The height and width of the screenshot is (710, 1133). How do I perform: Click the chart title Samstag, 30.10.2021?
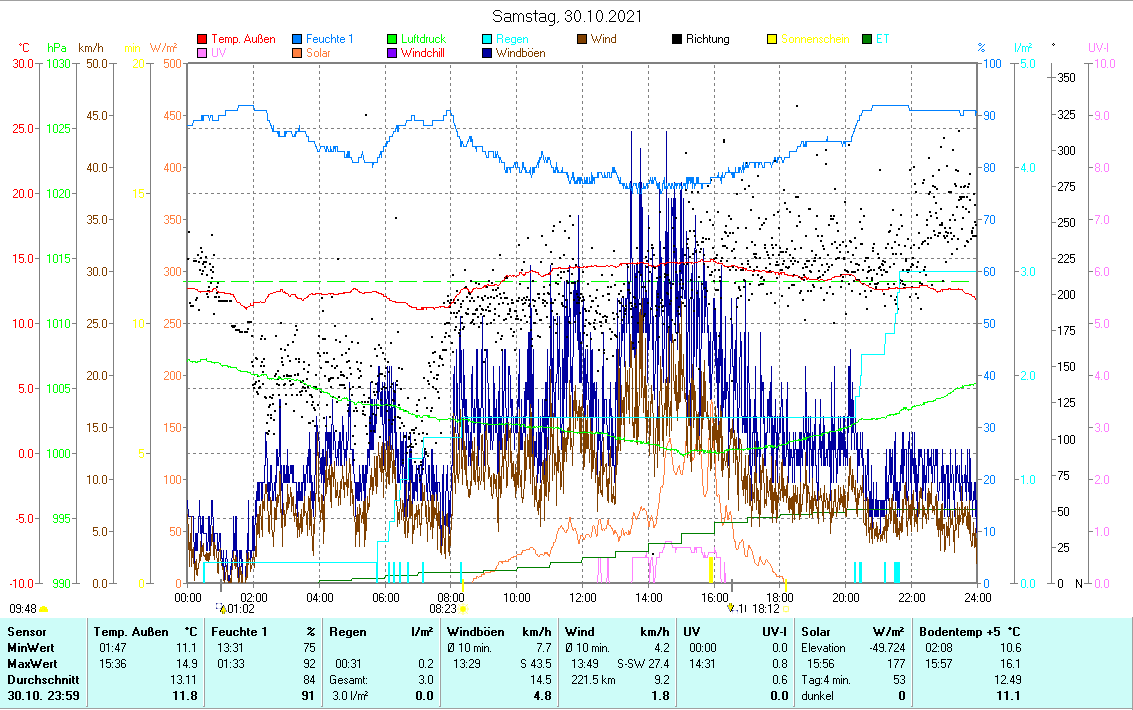566,16
